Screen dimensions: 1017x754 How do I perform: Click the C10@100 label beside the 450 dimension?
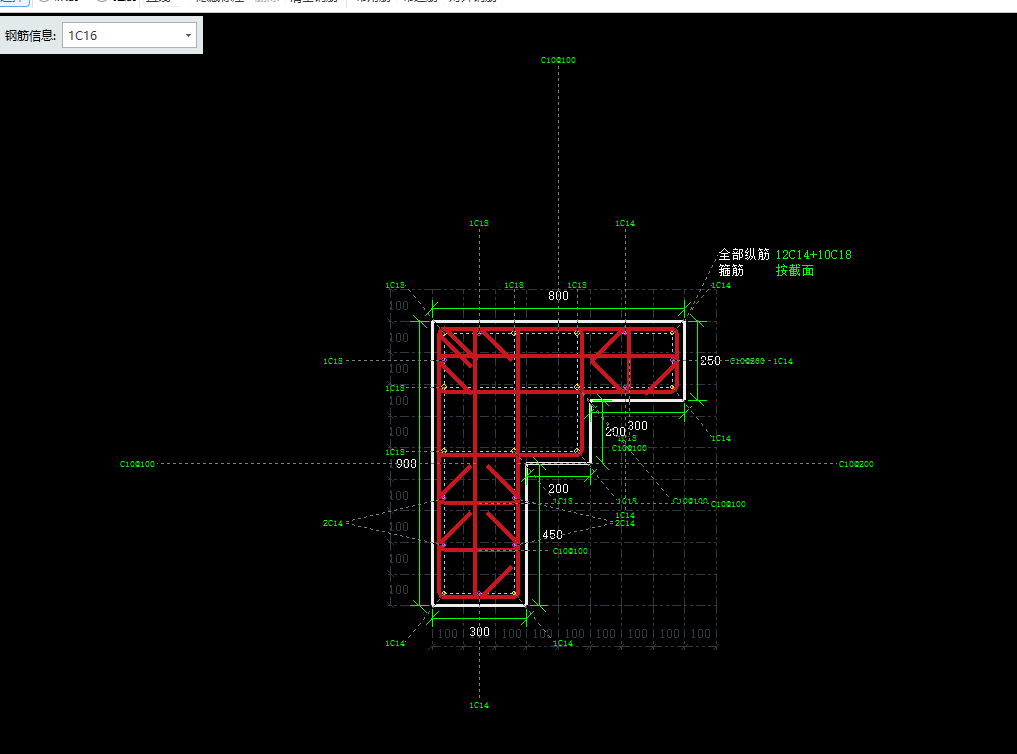click(x=570, y=551)
